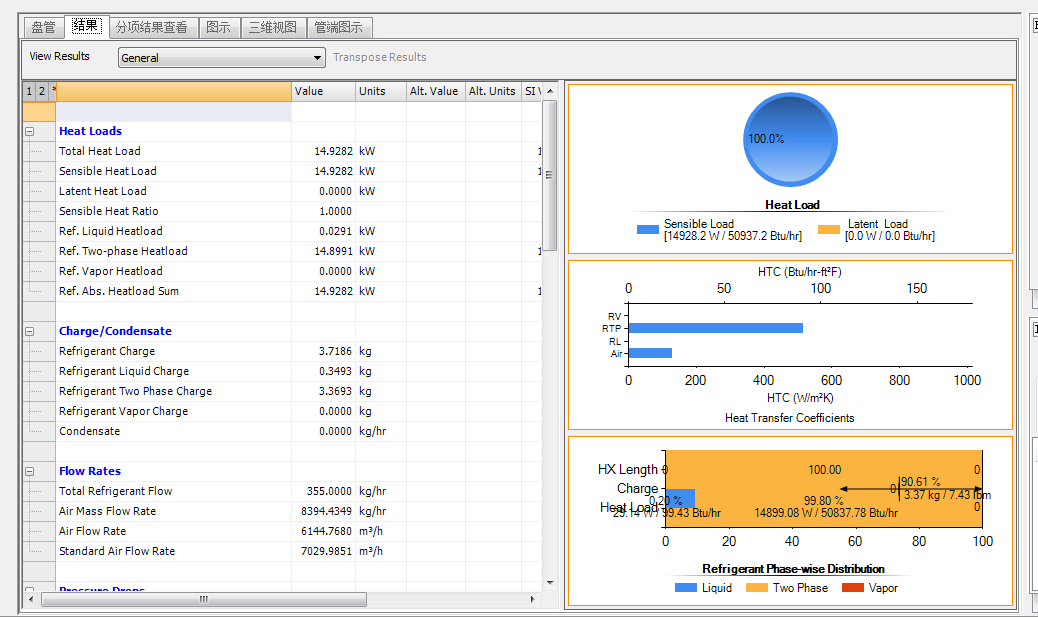1038x617 pixels.
Task: Collapse the Flow Rates group
Action: (29, 471)
